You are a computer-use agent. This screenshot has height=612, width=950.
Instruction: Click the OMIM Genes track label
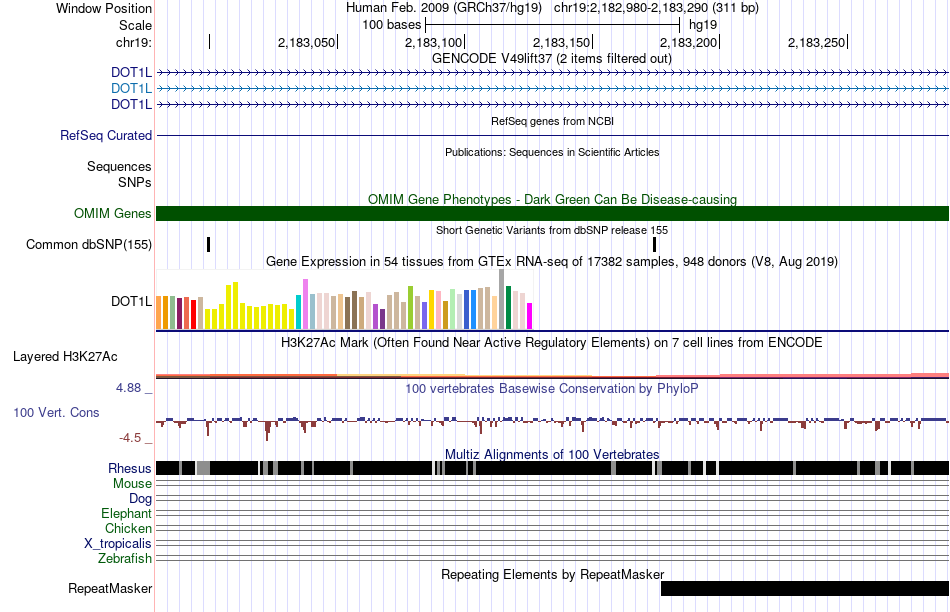113,213
